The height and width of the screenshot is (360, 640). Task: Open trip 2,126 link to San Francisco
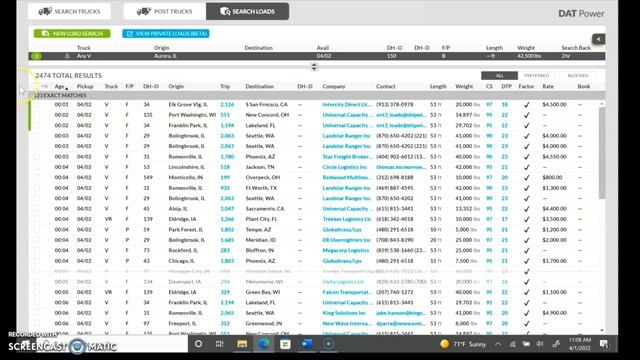pos(227,104)
